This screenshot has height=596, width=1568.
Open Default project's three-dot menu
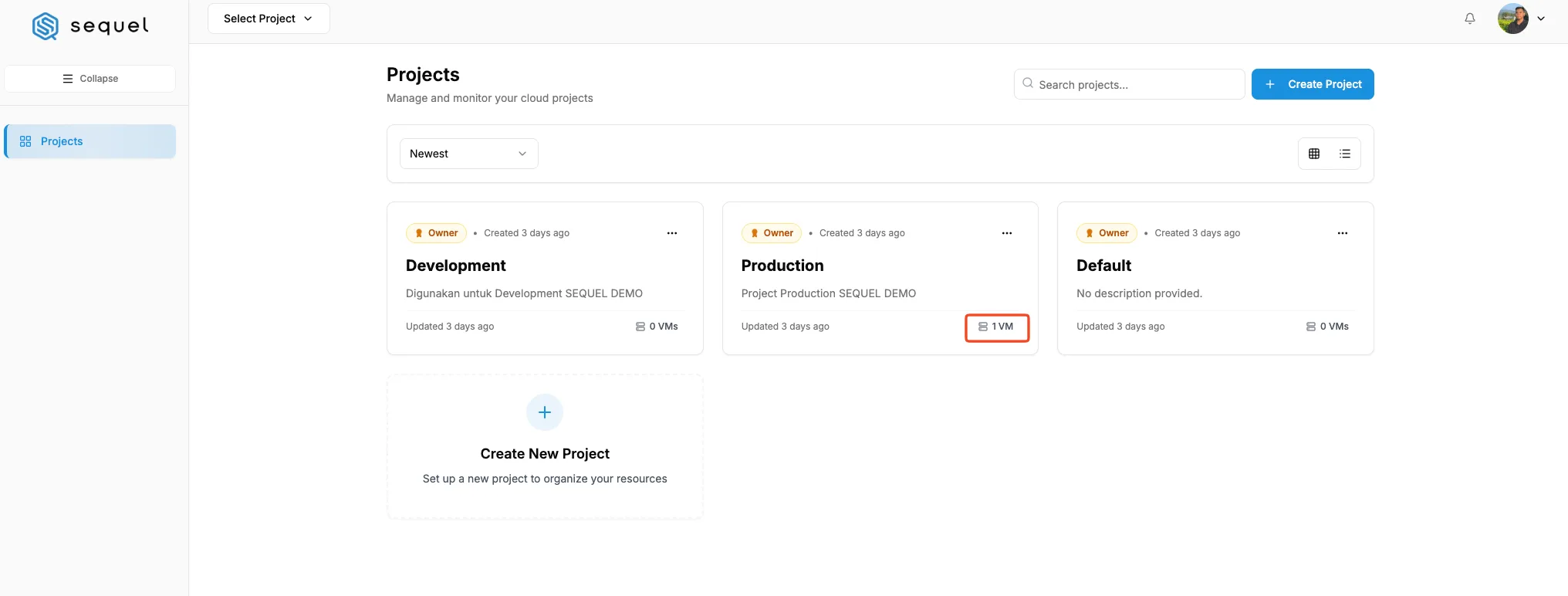click(1343, 233)
